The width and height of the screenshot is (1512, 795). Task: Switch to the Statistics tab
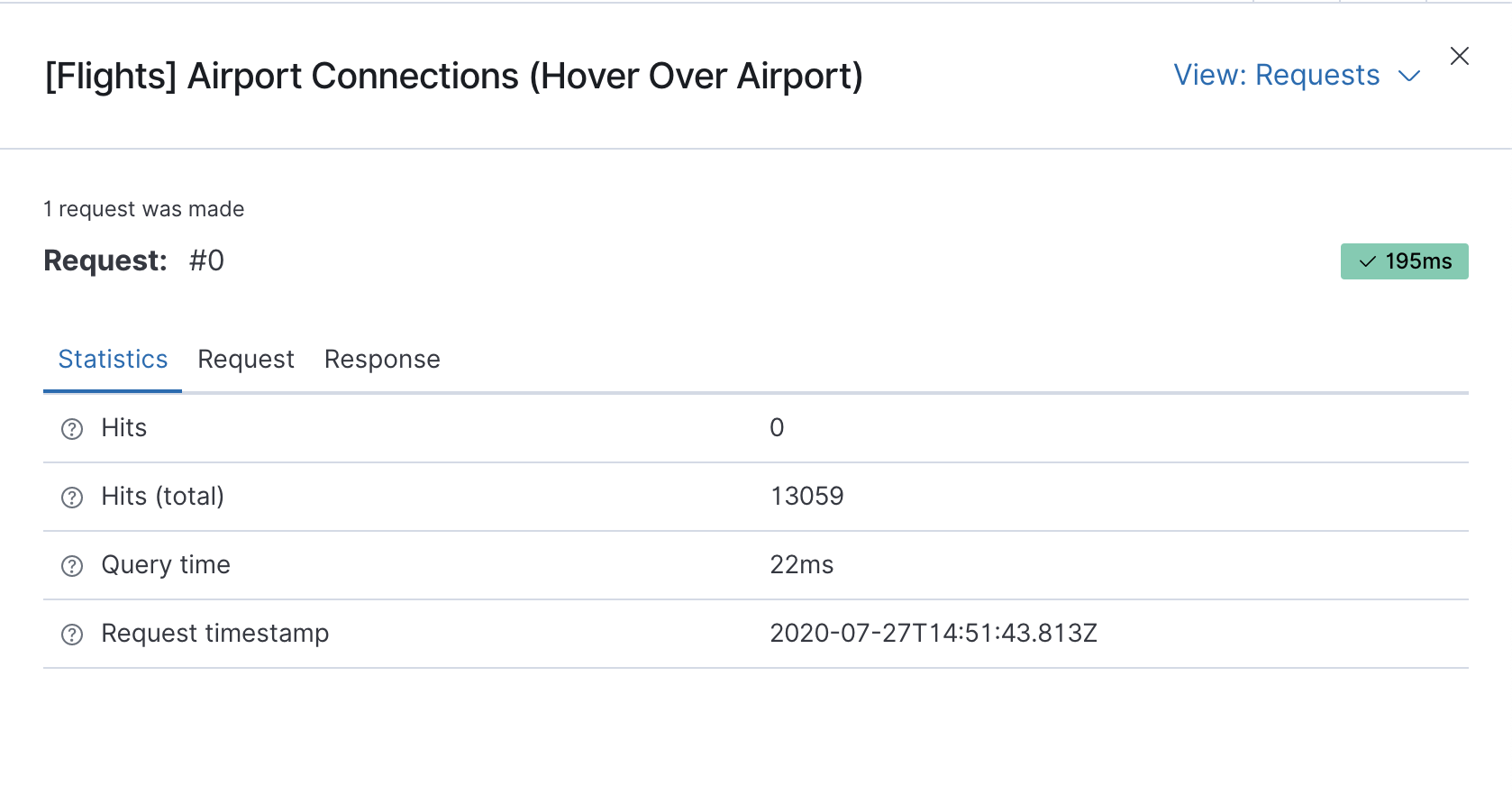point(113,360)
